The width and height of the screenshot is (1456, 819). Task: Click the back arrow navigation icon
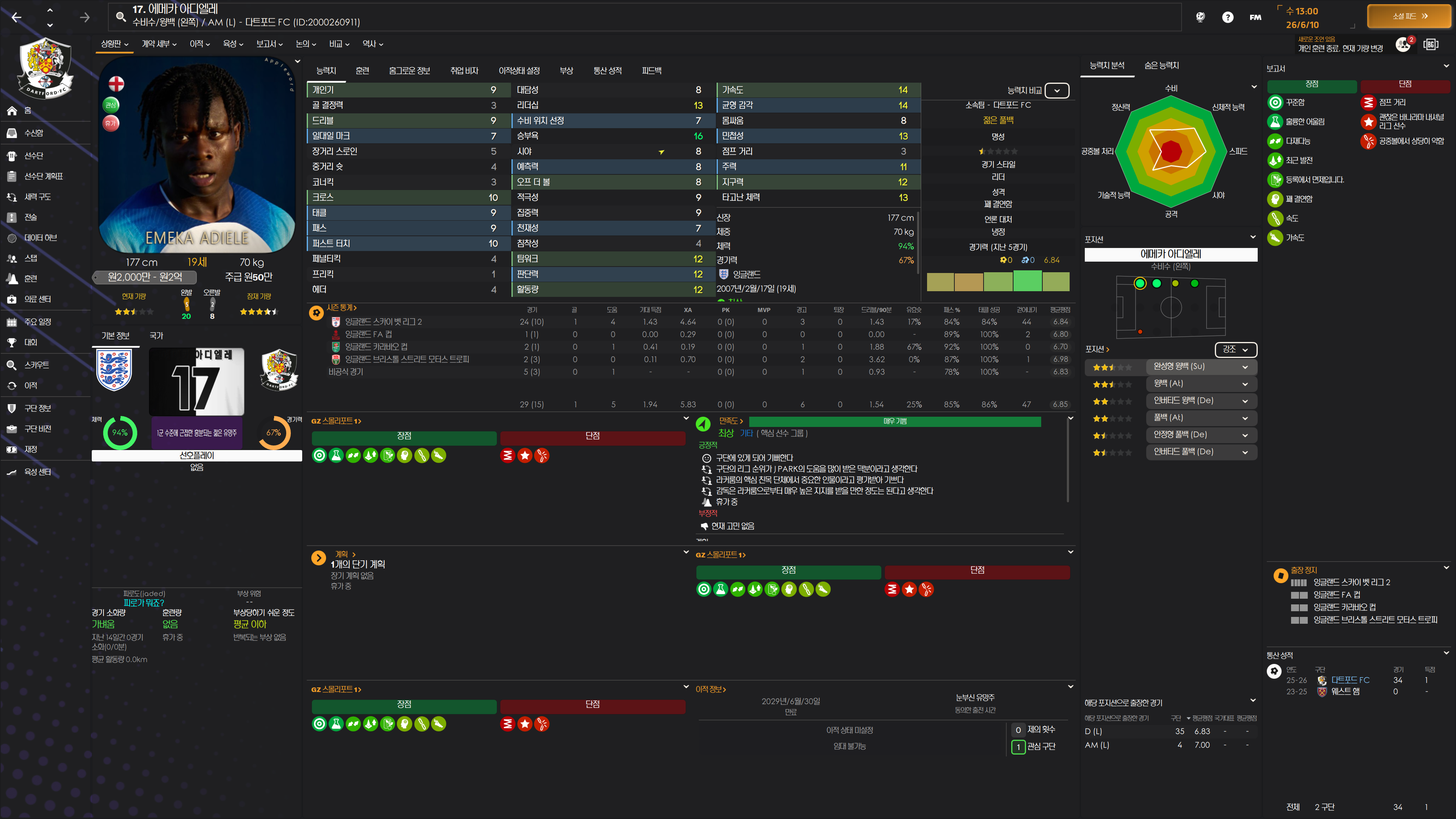point(16,17)
